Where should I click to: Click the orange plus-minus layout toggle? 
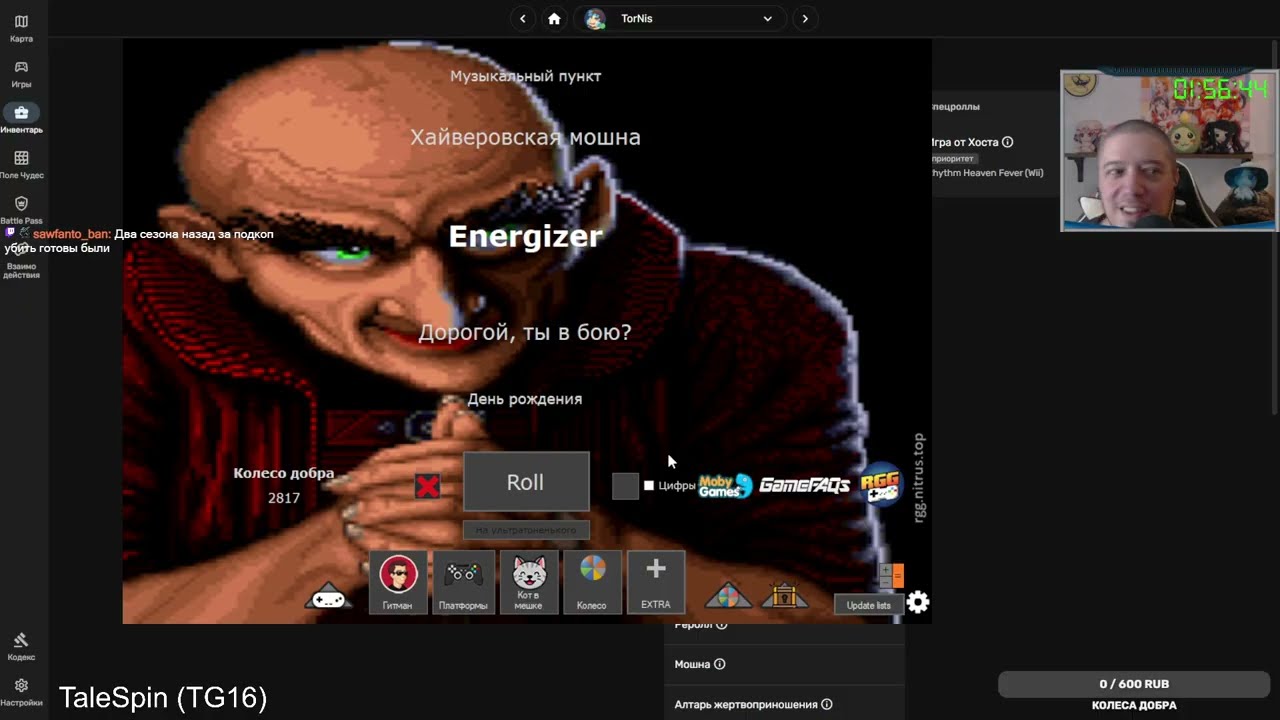891,576
